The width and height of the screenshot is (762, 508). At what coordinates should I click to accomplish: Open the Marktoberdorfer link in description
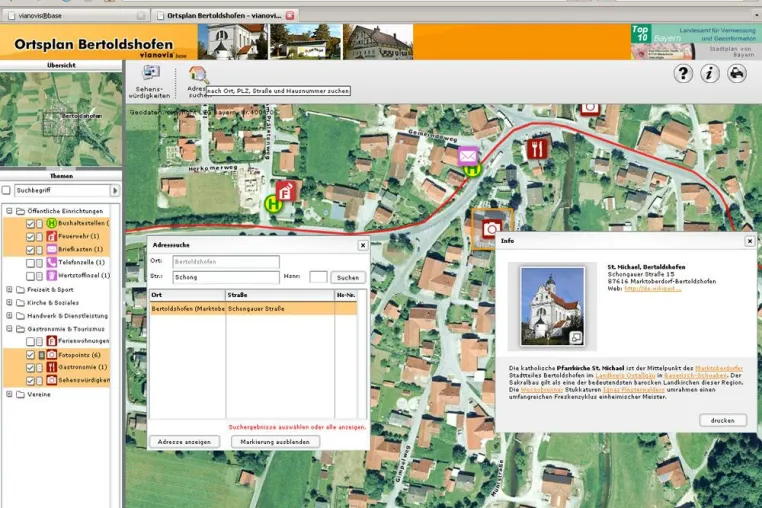click(719, 368)
